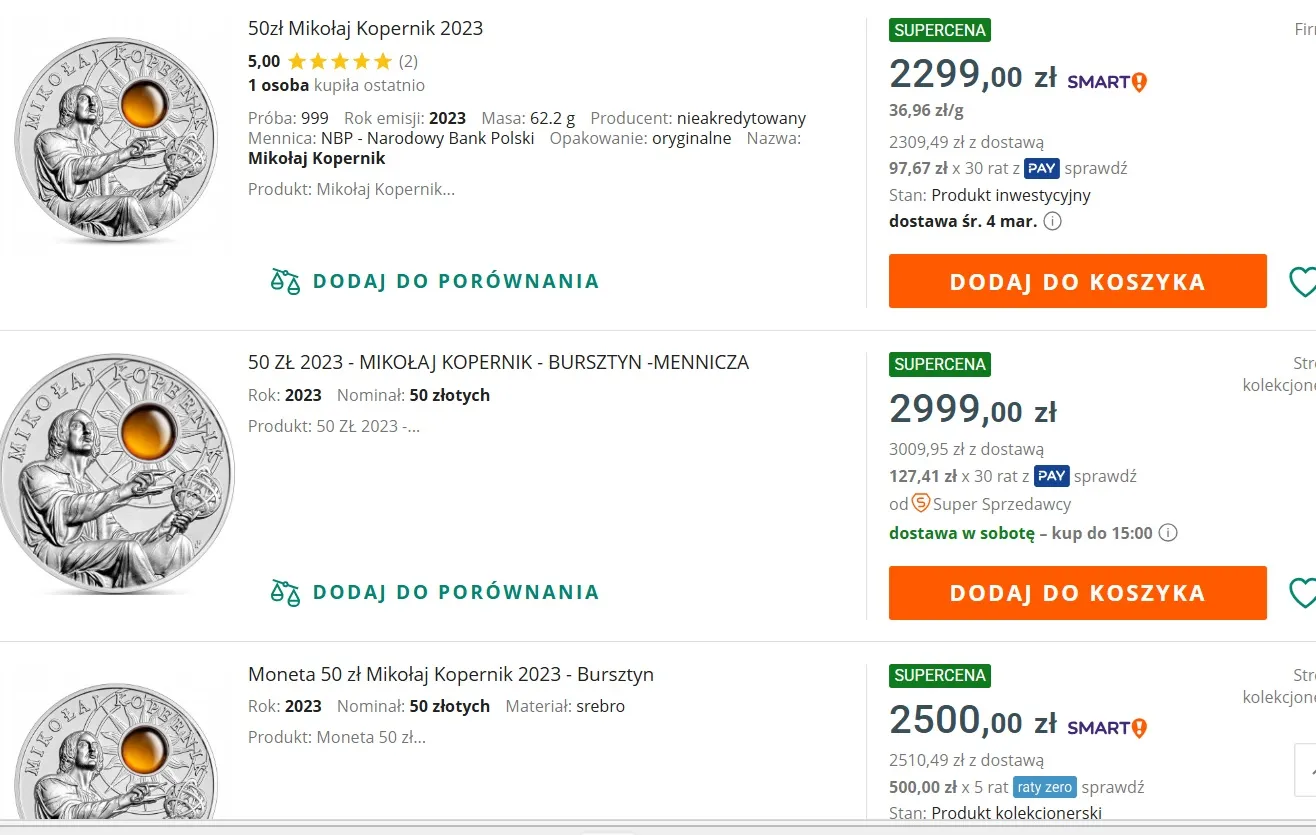Toggle compare for the BURSZTYN -MENNICZA coin

(x=435, y=592)
